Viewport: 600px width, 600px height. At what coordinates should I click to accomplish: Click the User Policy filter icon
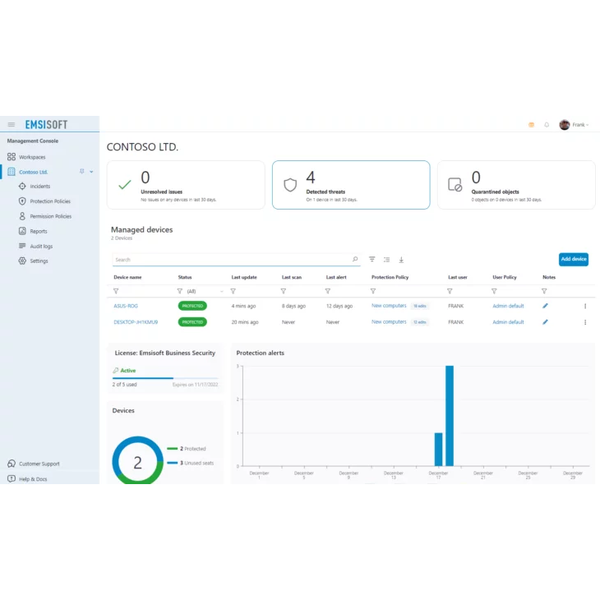tap(494, 291)
